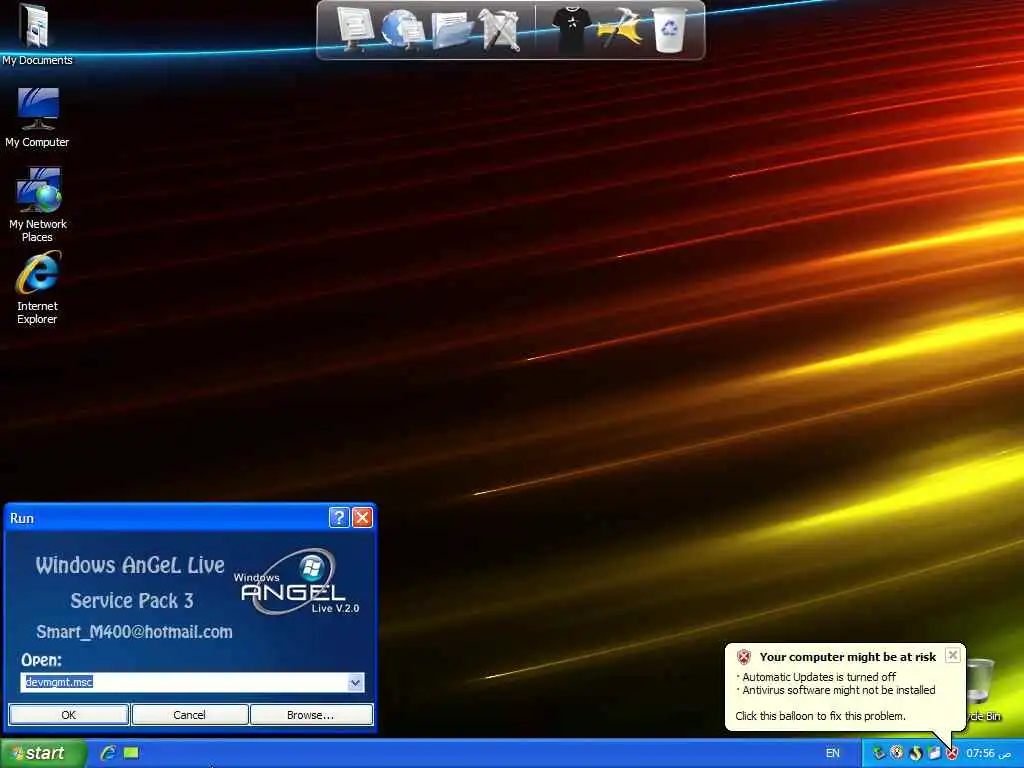
Task: Open the blue folder icon in the dock
Action: click(x=452, y=30)
